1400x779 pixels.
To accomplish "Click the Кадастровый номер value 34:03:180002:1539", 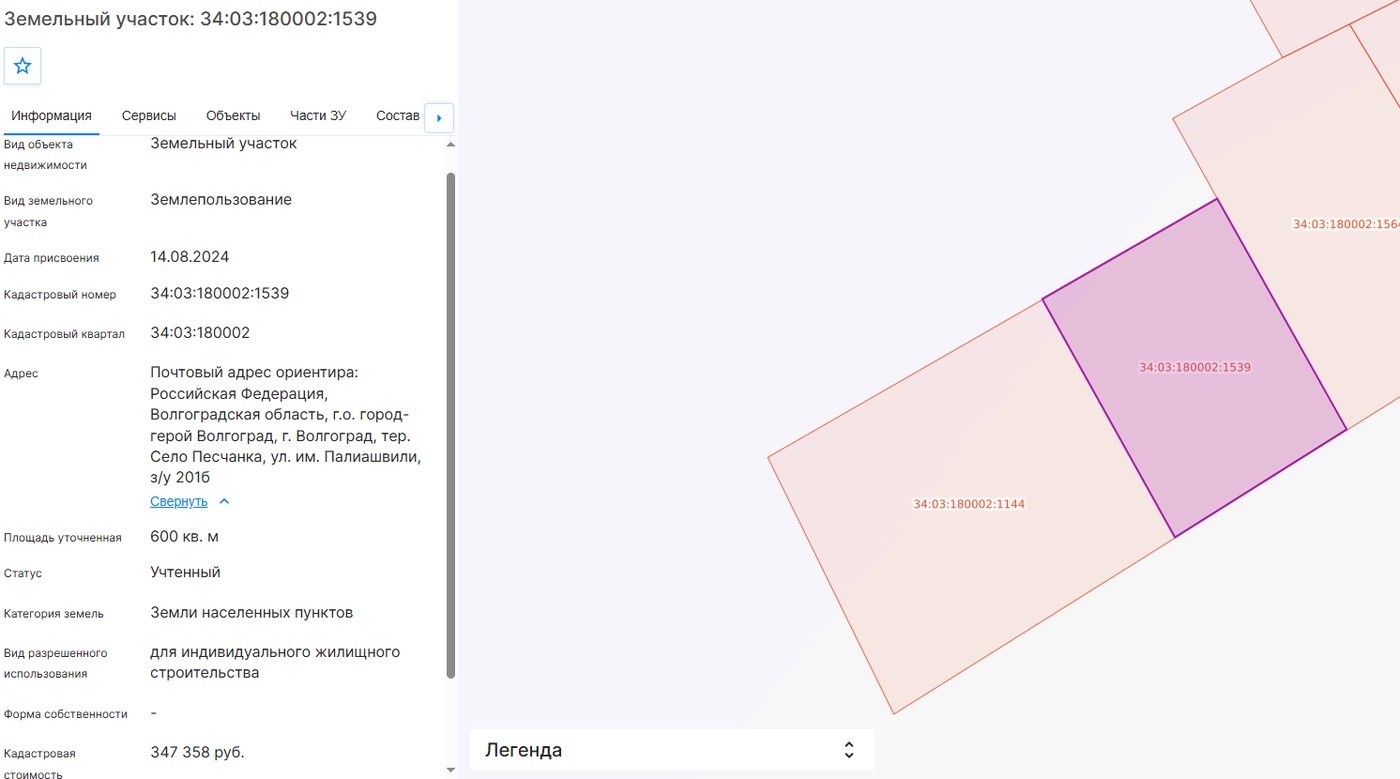I will (x=220, y=294).
